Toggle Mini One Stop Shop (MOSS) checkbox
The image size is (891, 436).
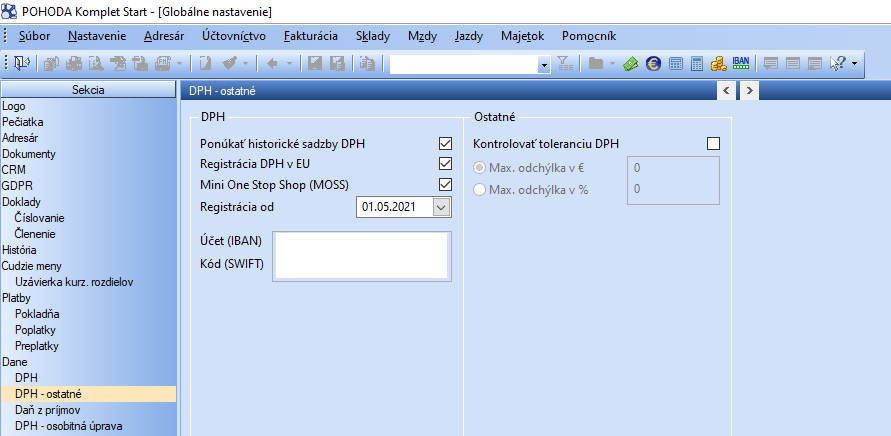(x=446, y=184)
